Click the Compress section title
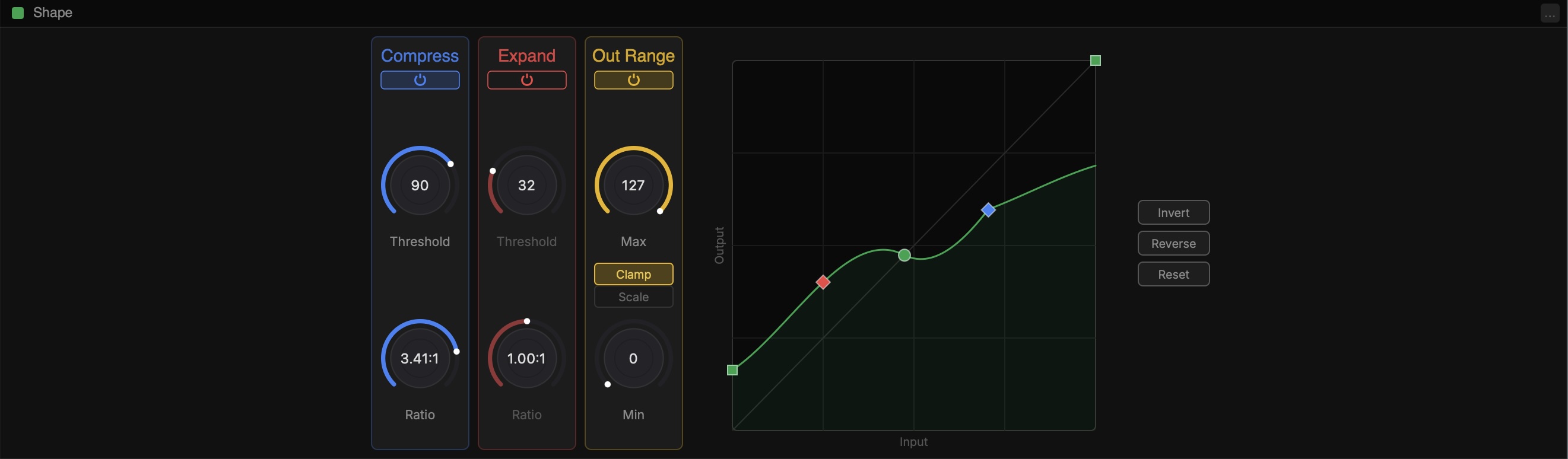Viewport: 1568px width, 459px height. (420, 56)
